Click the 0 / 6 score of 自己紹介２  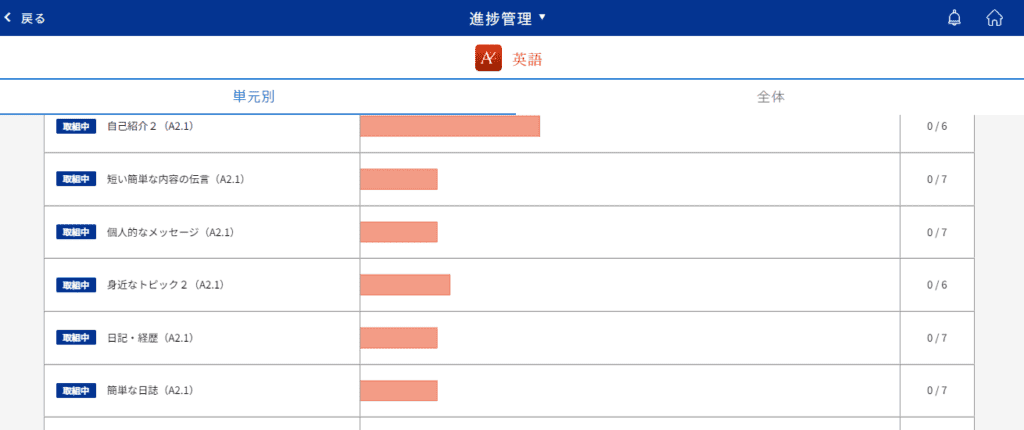point(936,126)
